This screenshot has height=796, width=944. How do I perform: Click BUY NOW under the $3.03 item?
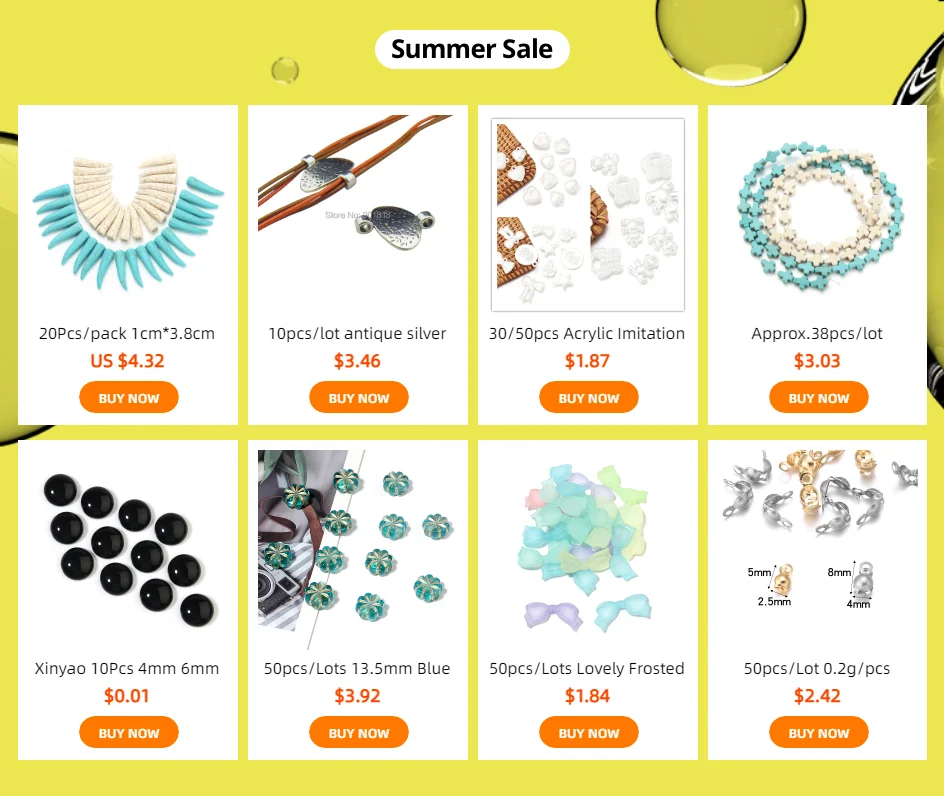click(818, 397)
